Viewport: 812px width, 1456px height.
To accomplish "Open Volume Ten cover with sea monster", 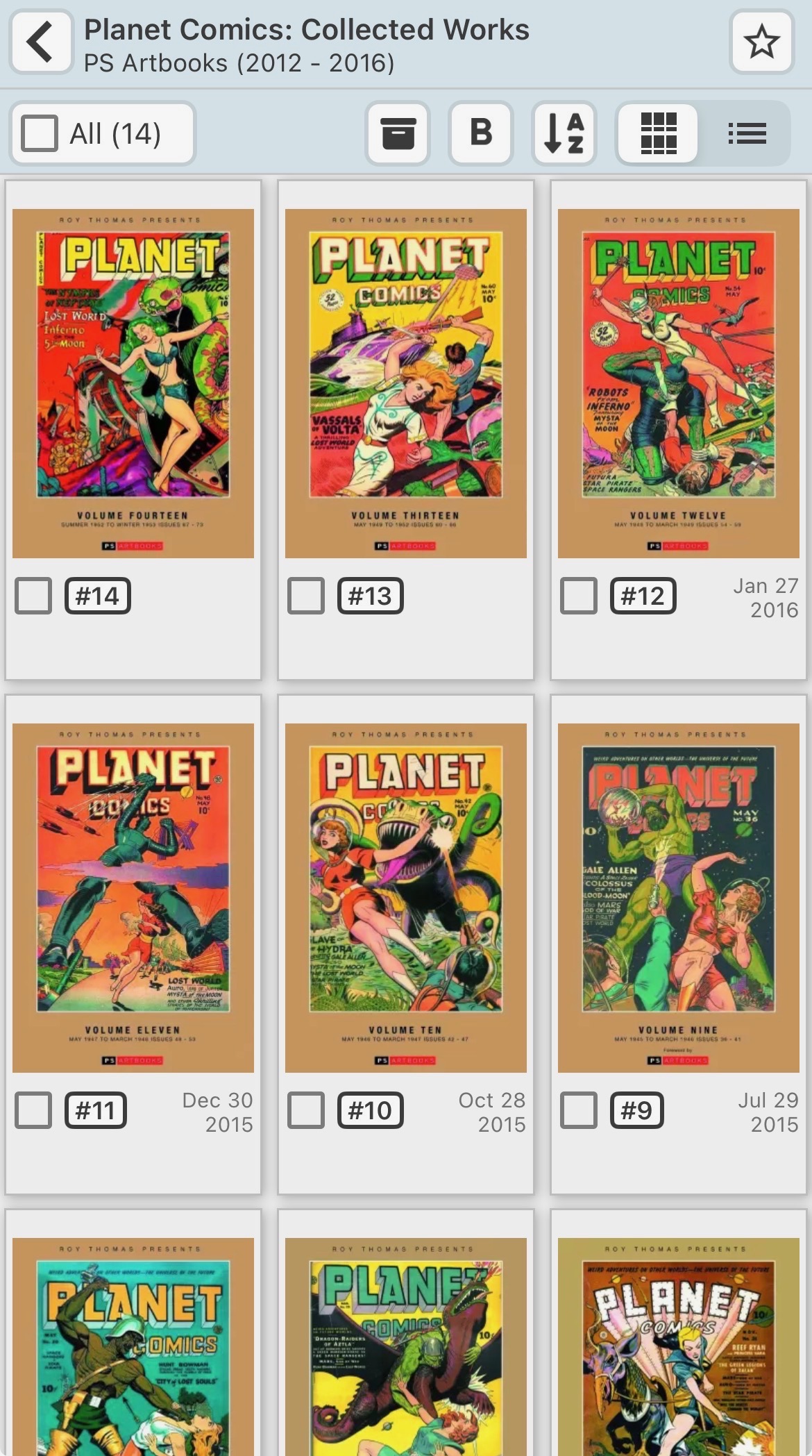I will [406, 898].
